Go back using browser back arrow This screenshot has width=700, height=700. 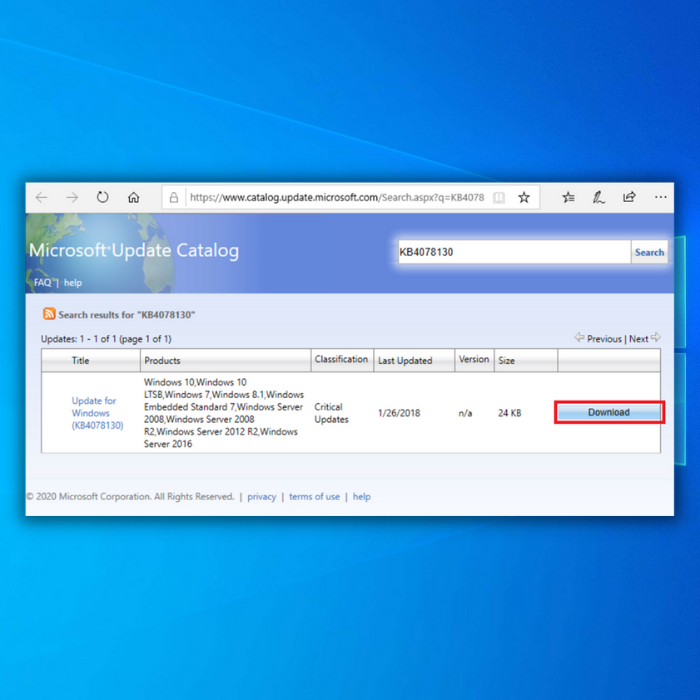tap(42, 197)
